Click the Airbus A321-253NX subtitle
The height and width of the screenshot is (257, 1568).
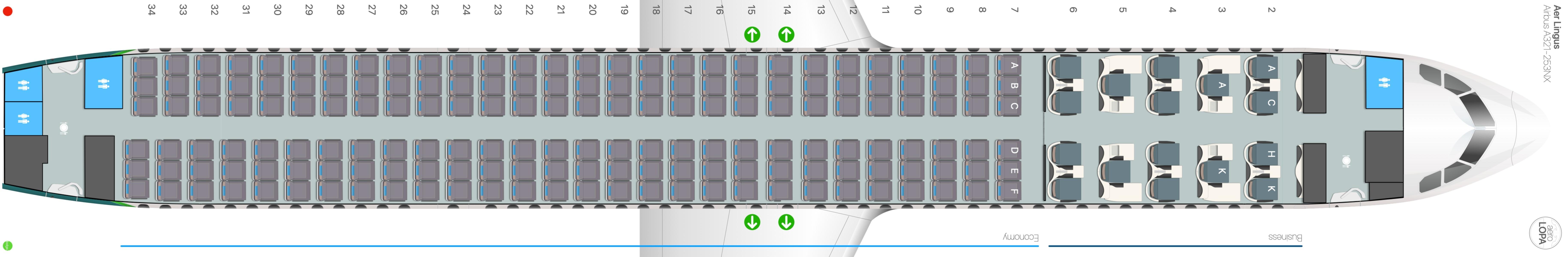[x=1547, y=44]
